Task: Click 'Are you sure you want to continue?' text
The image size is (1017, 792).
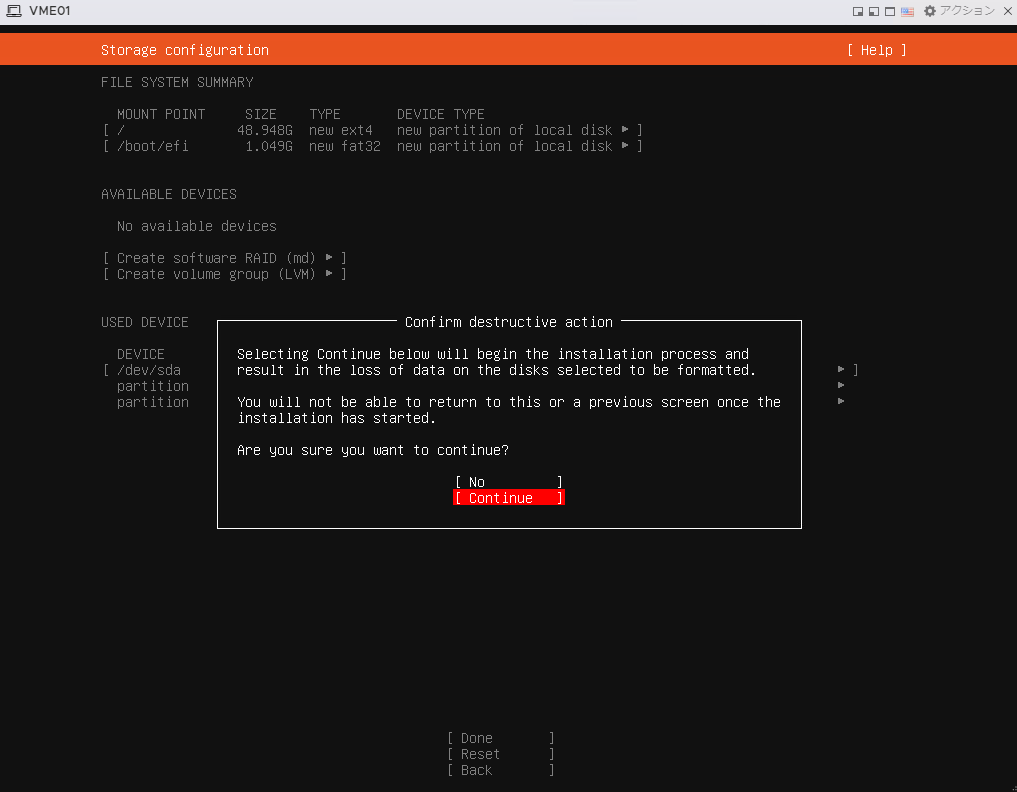Action: (x=373, y=450)
